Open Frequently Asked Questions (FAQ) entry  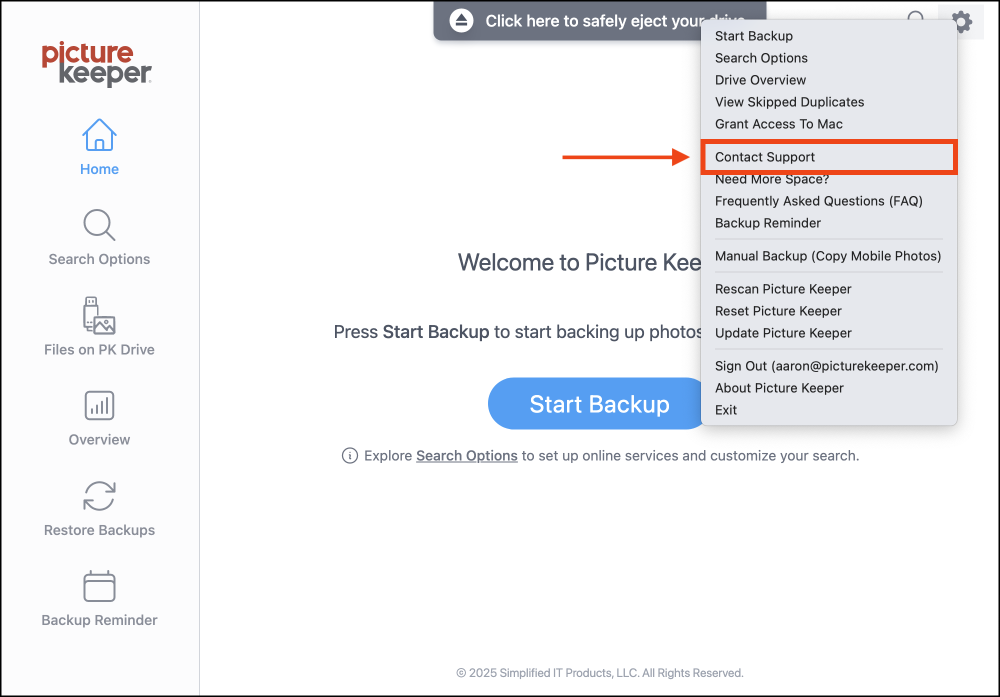(818, 201)
